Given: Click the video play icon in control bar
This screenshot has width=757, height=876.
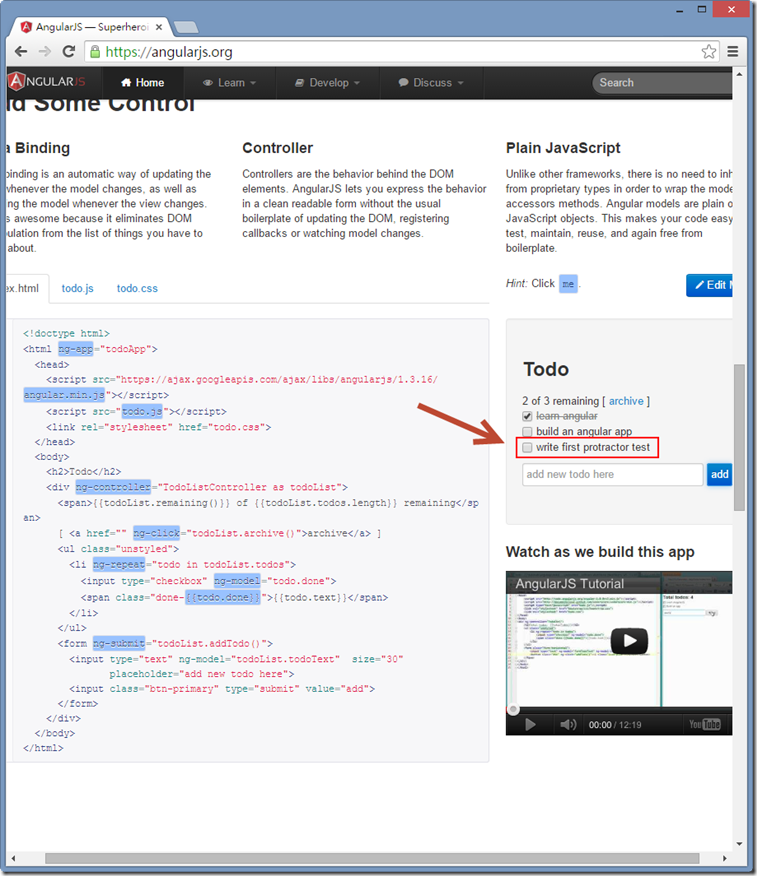Looking at the screenshot, I should (530, 725).
